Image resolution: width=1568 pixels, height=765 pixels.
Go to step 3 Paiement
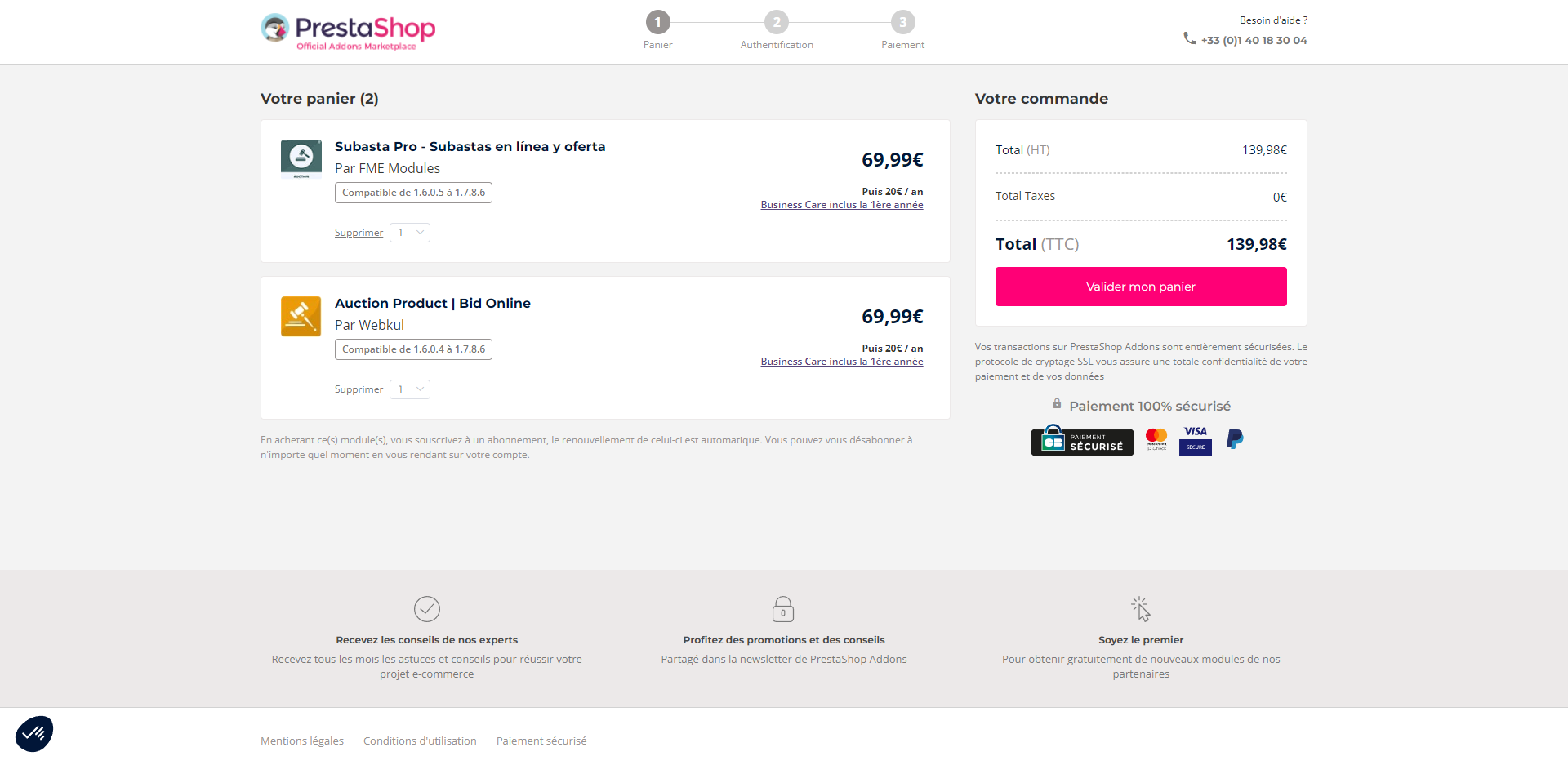click(x=902, y=23)
